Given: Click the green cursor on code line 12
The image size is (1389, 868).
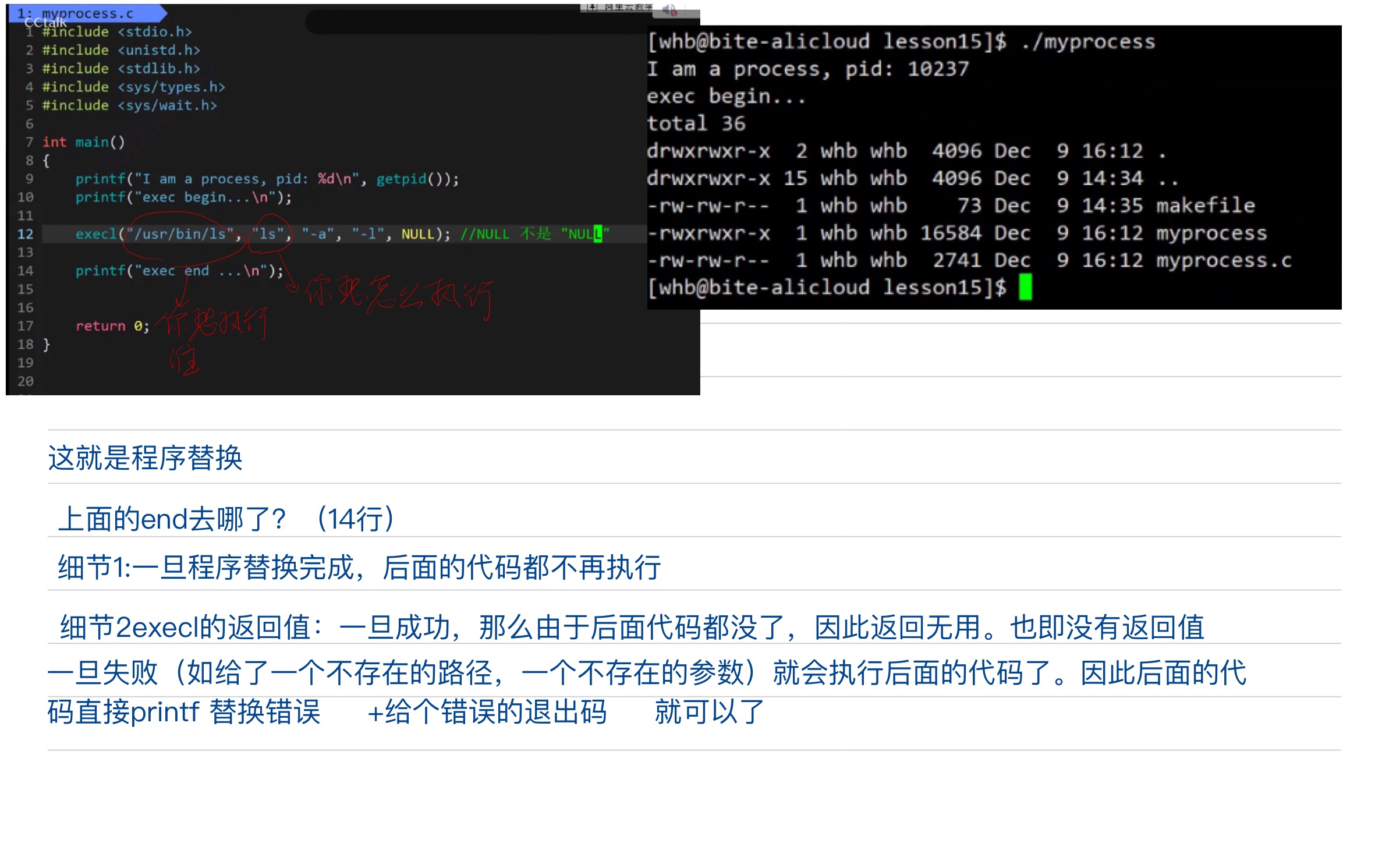Looking at the screenshot, I should 598,234.
